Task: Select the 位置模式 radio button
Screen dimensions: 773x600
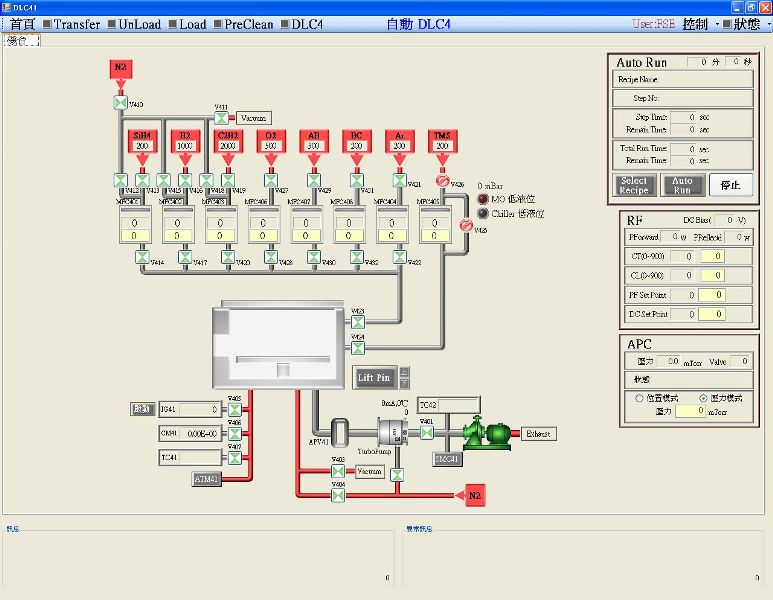Action: [640, 397]
